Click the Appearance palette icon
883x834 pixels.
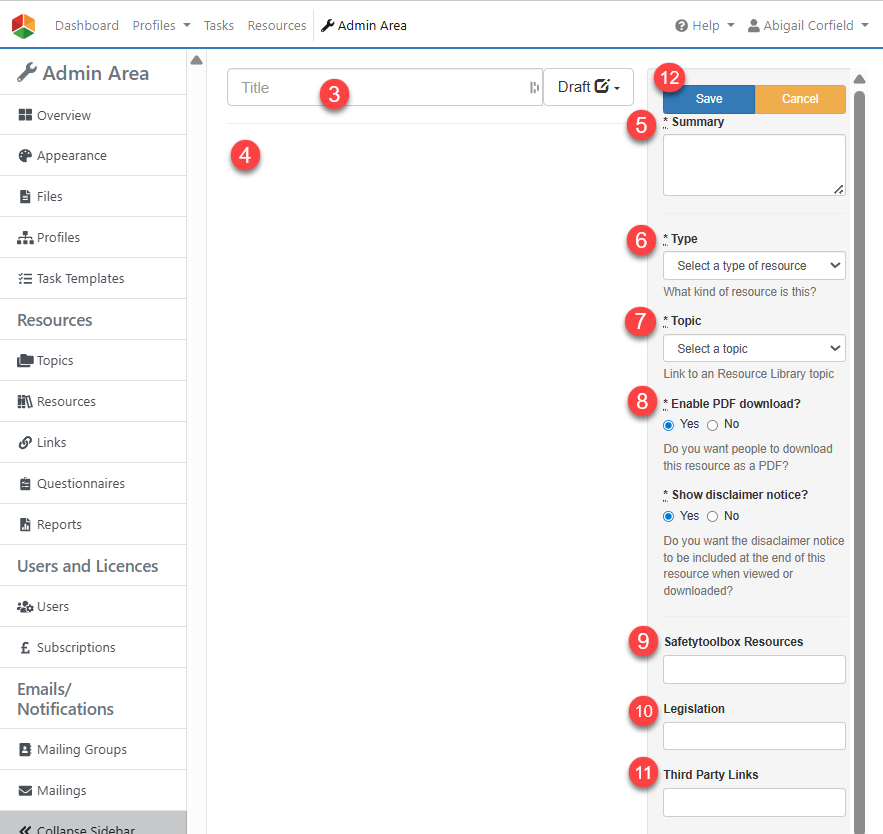point(25,156)
